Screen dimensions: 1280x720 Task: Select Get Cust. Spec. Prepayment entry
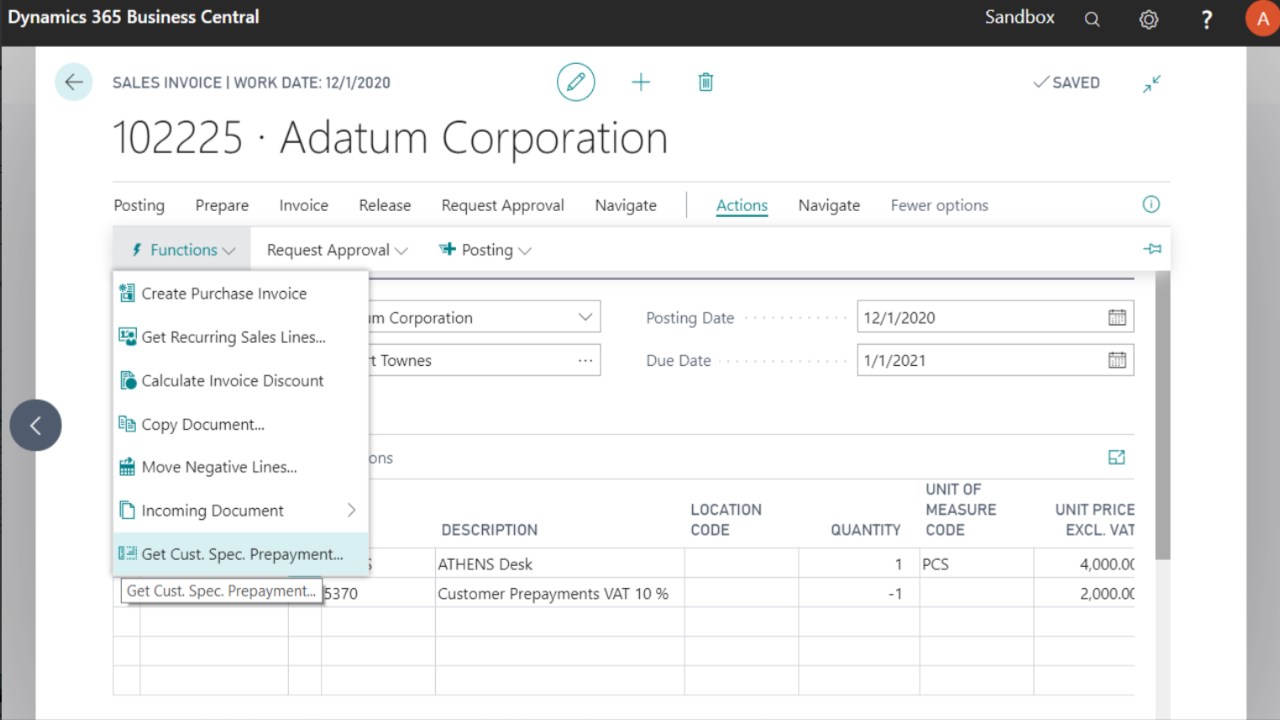tap(241, 554)
